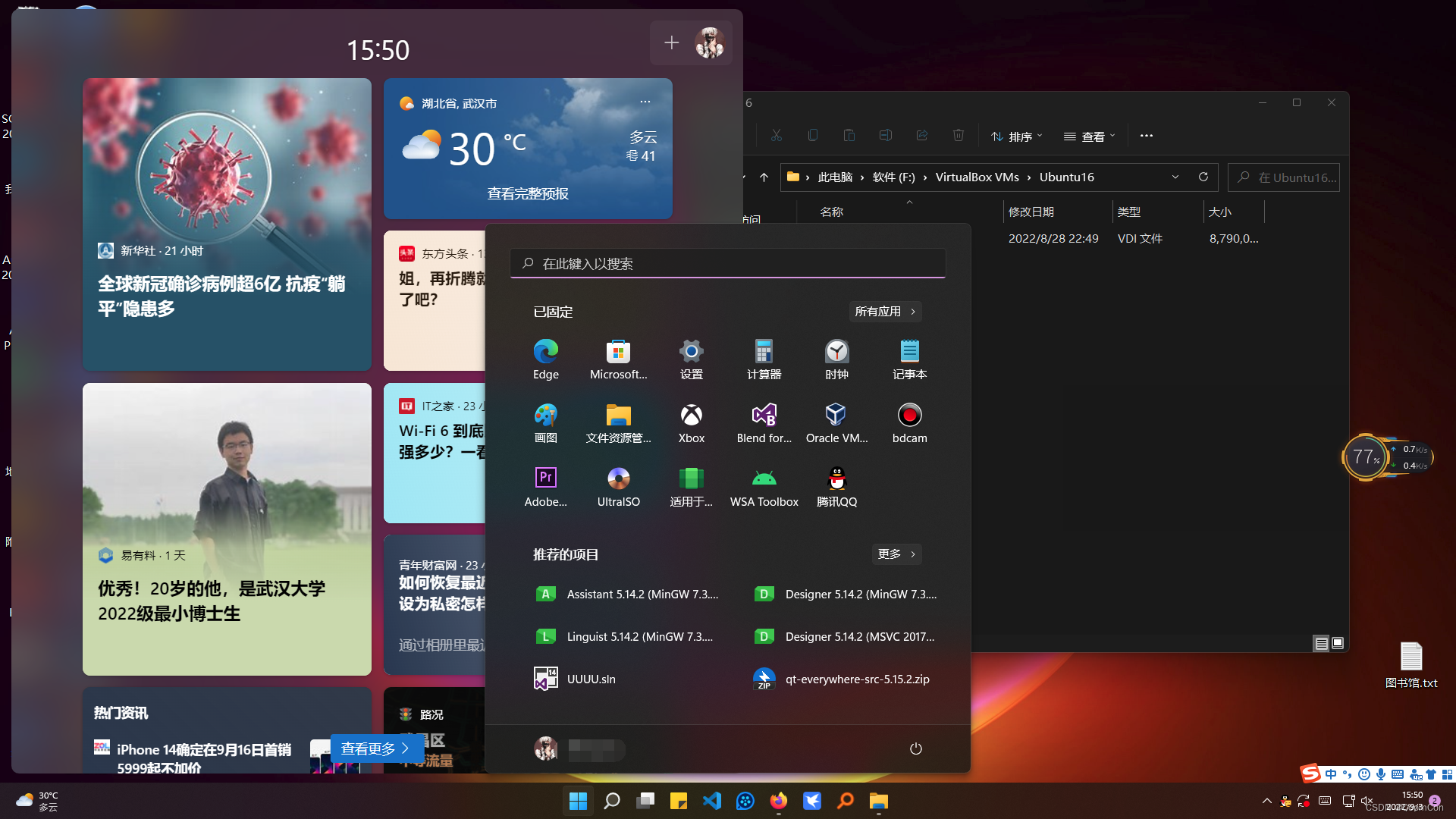Open Firefox from the taskbar

pyautogui.click(x=777, y=801)
